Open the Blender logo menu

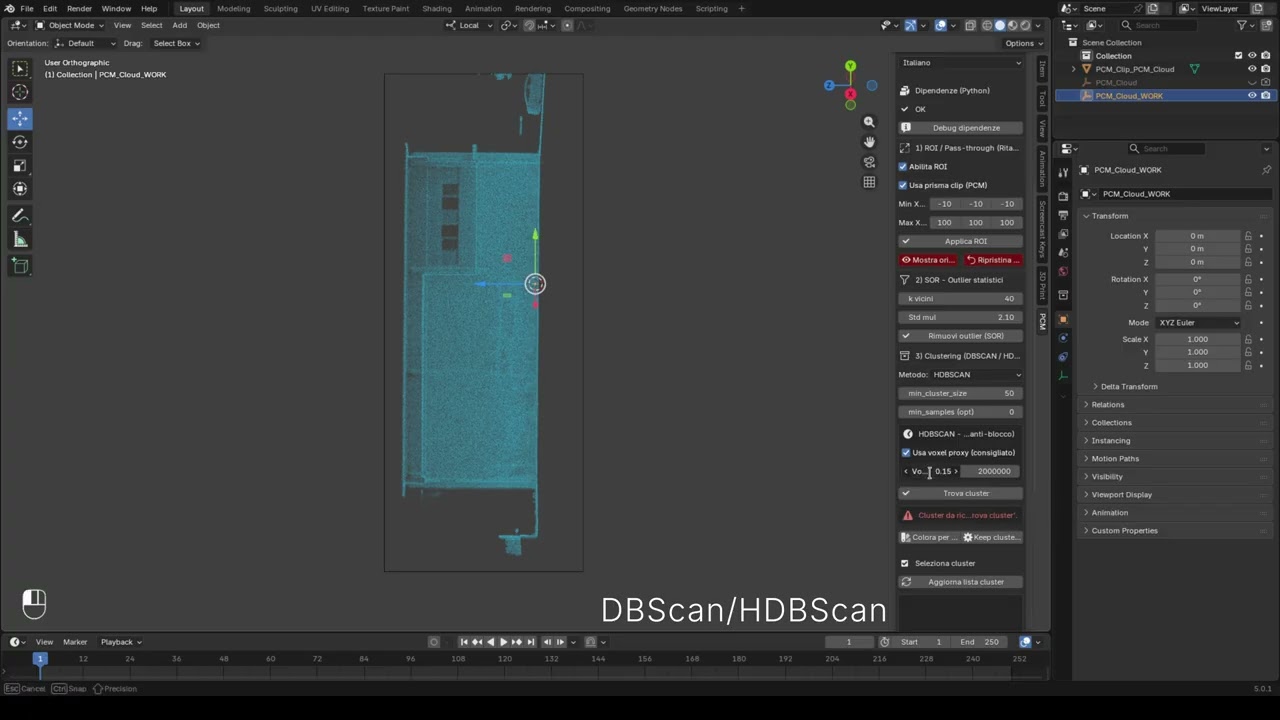[x=9, y=8]
